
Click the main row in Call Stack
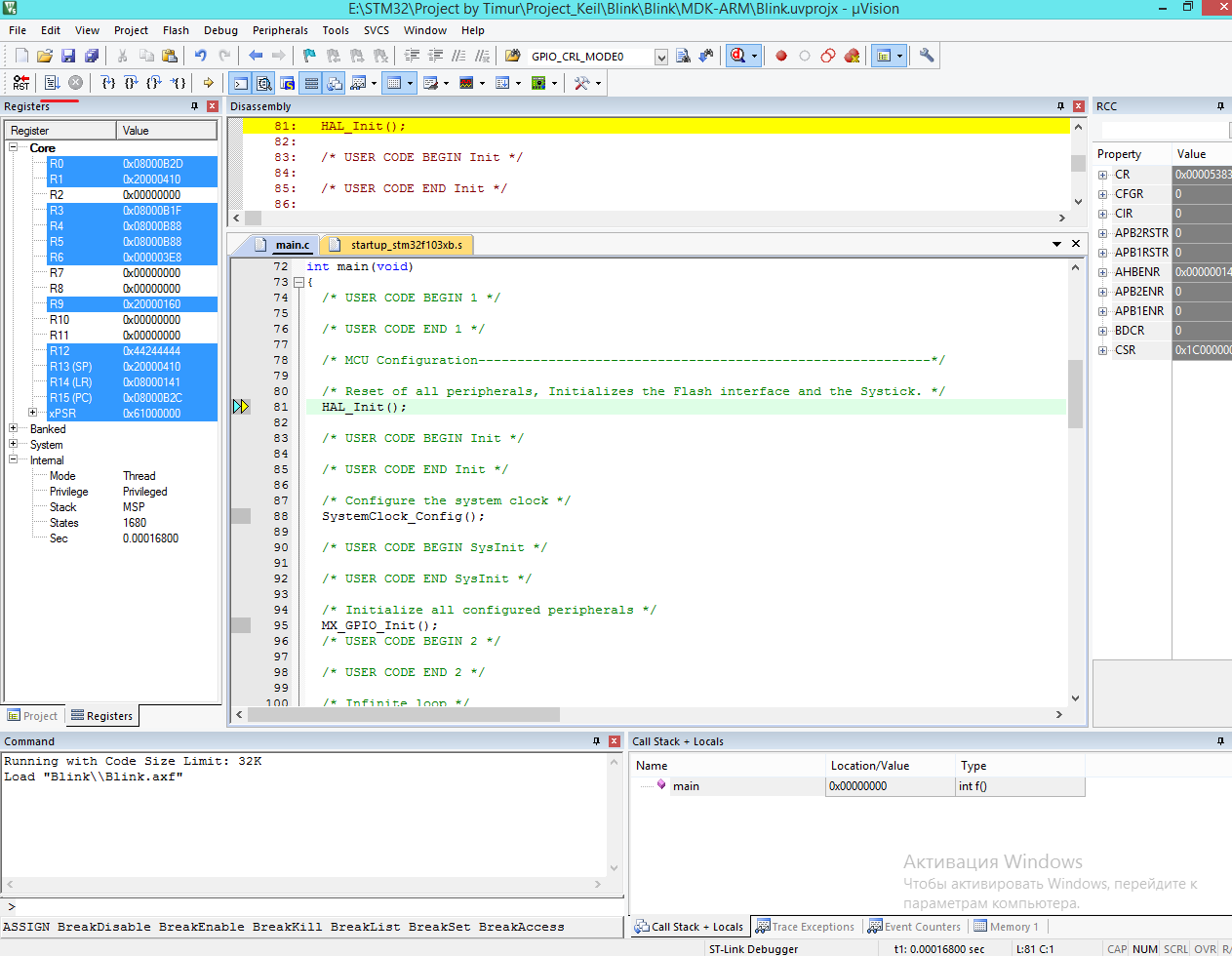pyautogui.click(x=858, y=786)
